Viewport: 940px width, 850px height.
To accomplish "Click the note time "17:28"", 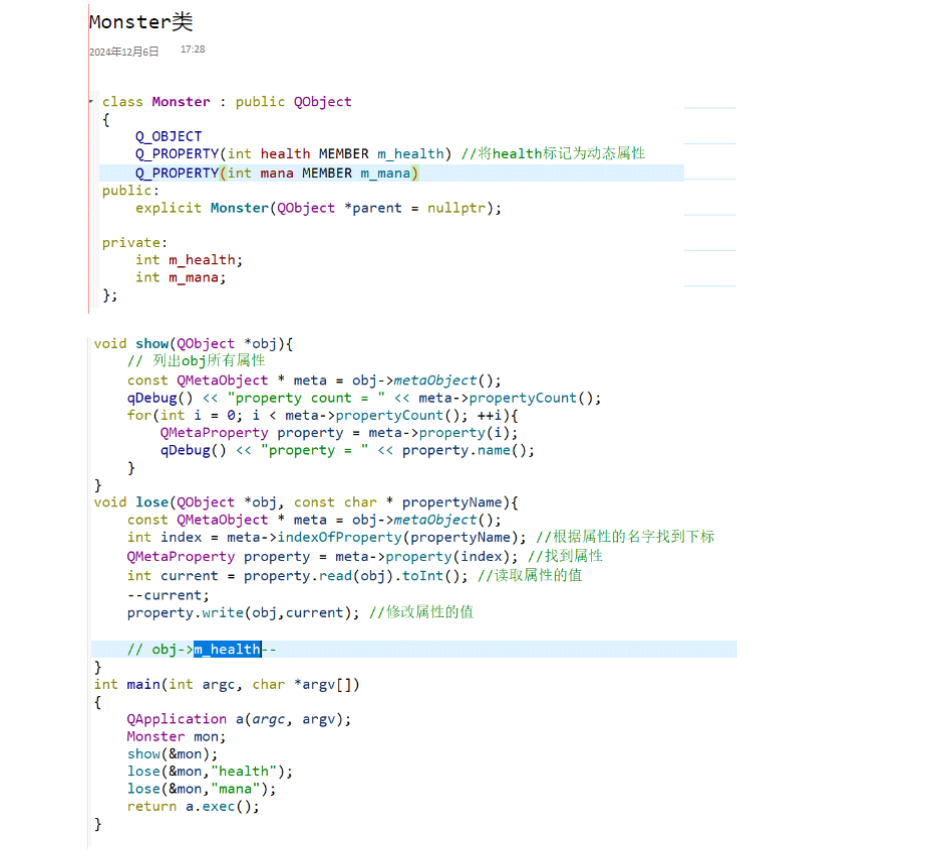I will coord(192,49).
